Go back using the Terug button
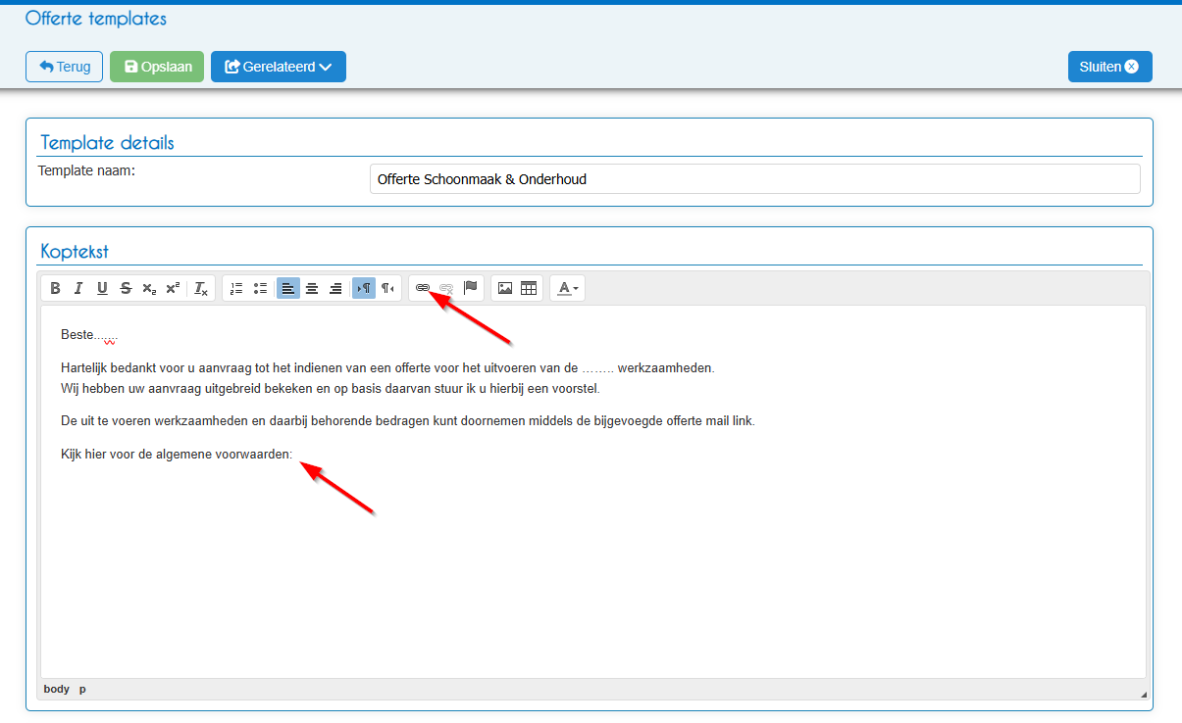This screenshot has height=723, width=1182. pos(64,66)
